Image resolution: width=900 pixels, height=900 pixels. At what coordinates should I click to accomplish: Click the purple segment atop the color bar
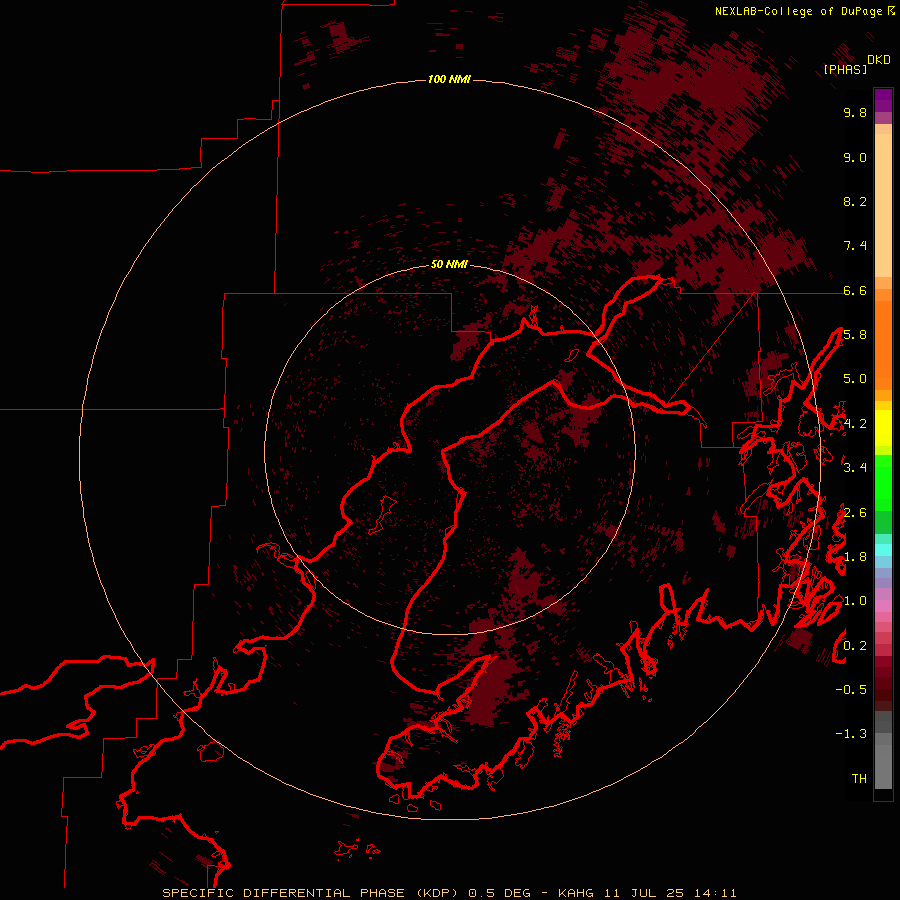coord(883,100)
